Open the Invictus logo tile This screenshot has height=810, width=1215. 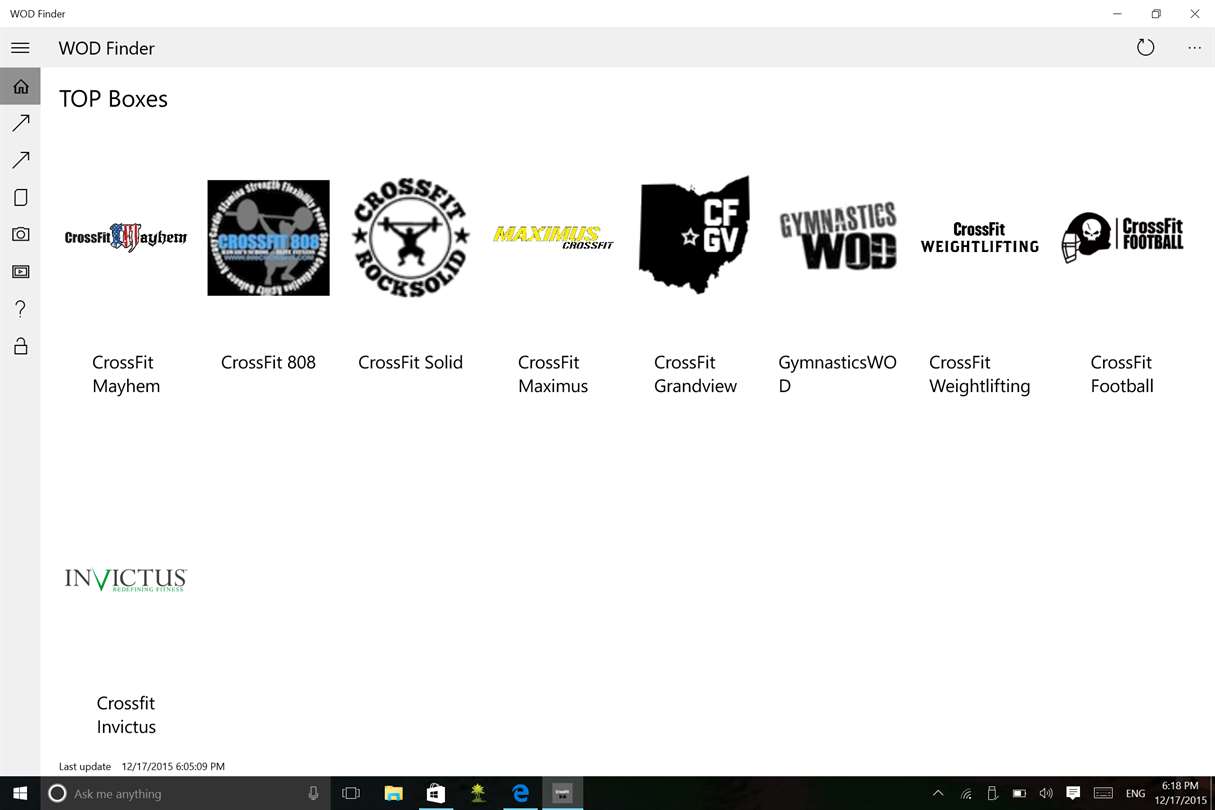(126, 579)
